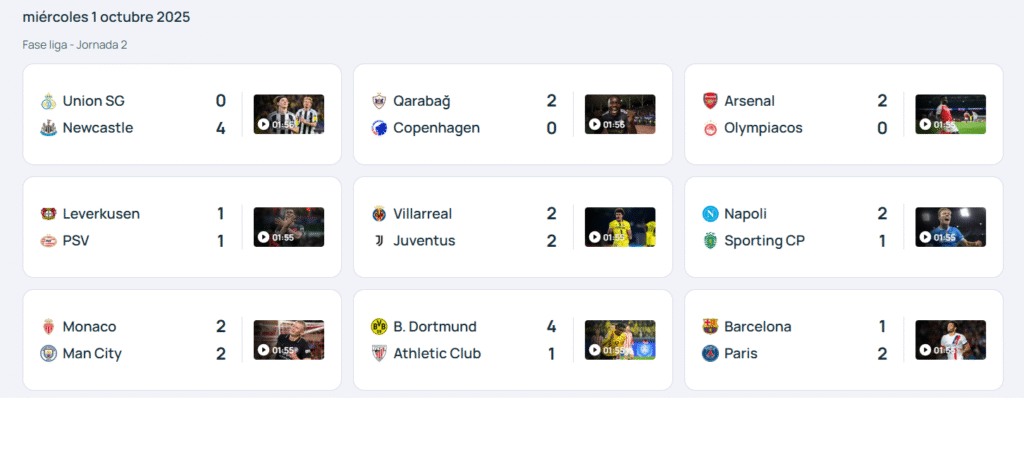
Task: Open the Villarreal team name link
Action: coord(422,214)
